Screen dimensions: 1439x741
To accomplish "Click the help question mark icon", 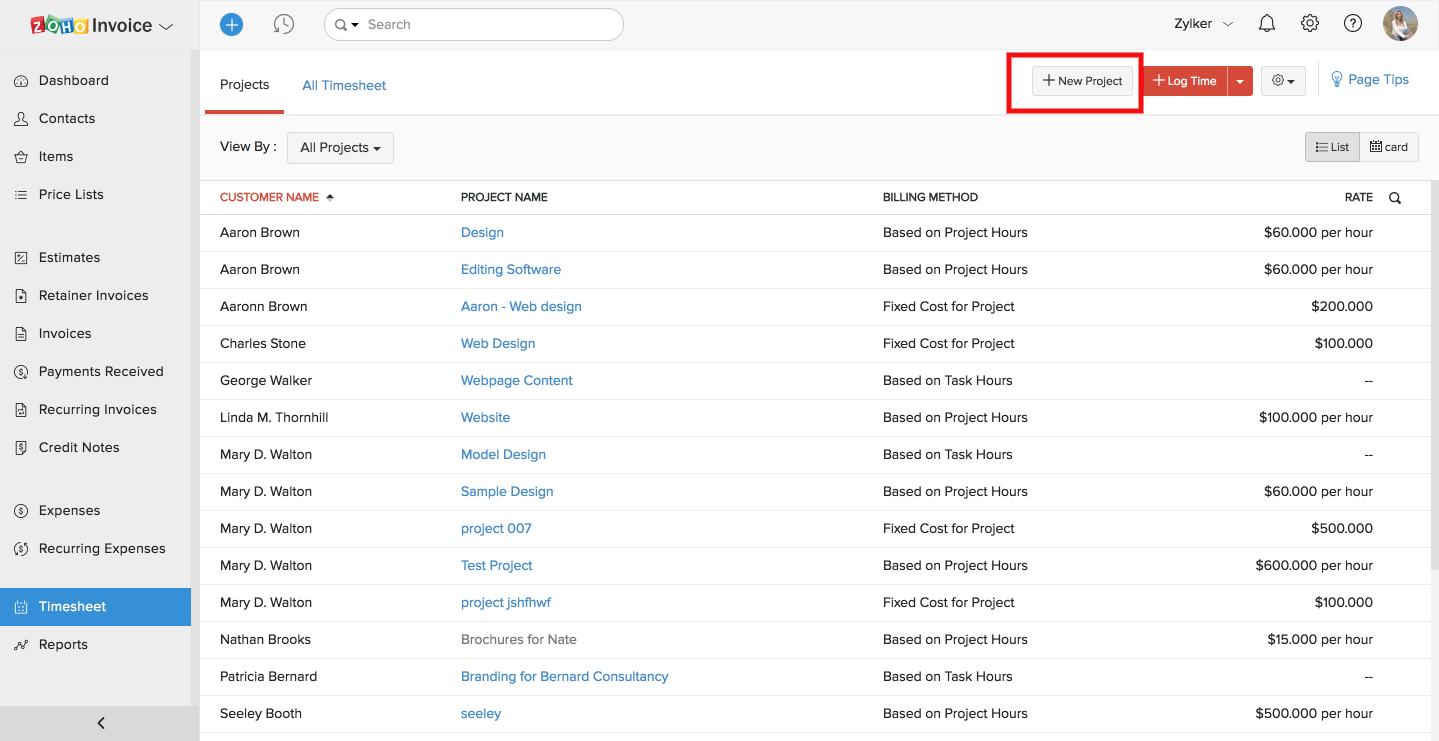I will [1353, 24].
